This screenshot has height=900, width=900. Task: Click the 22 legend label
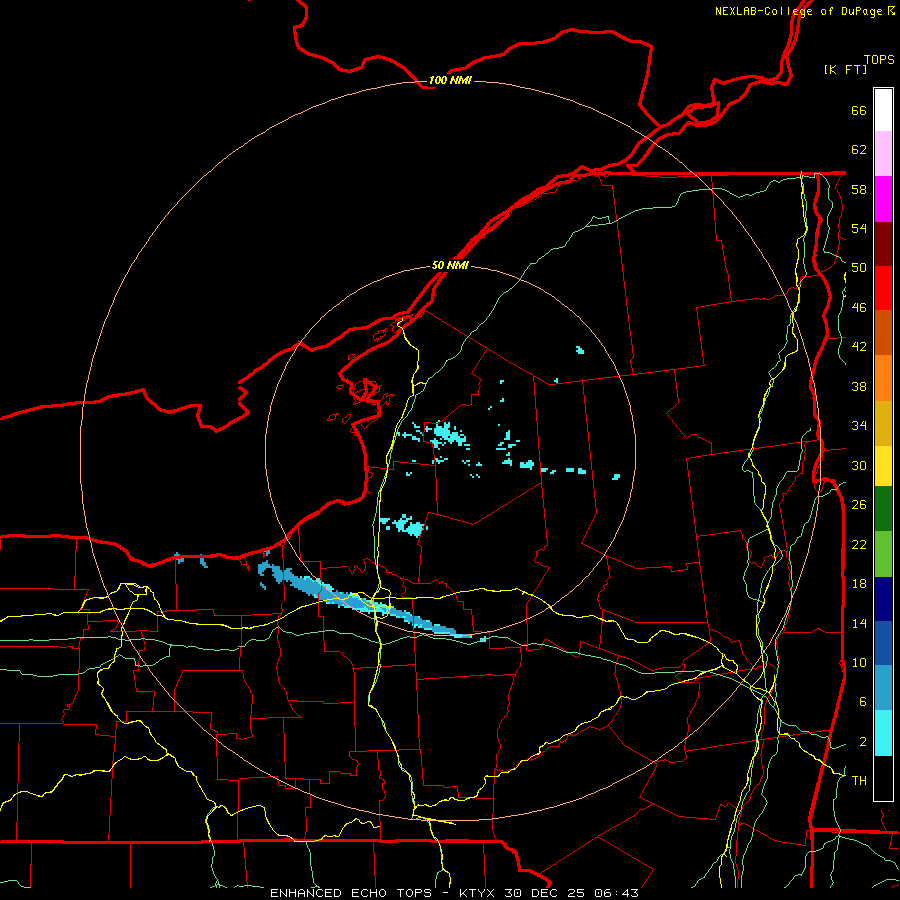[x=859, y=544]
